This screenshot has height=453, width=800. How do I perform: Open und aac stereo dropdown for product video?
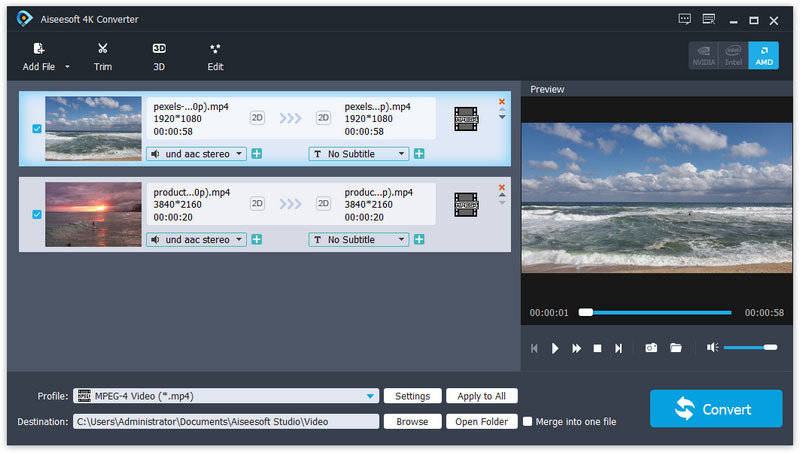tap(239, 240)
